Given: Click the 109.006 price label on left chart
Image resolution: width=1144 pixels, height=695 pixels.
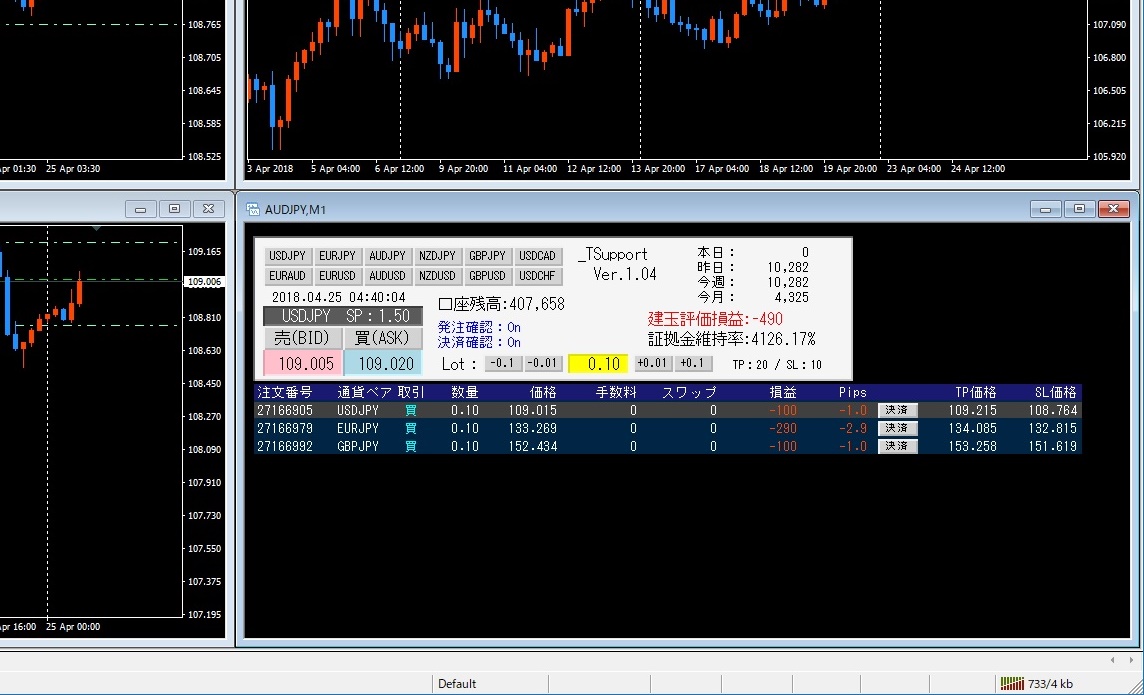Looking at the screenshot, I should pyautogui.click(x=204, y=282).
